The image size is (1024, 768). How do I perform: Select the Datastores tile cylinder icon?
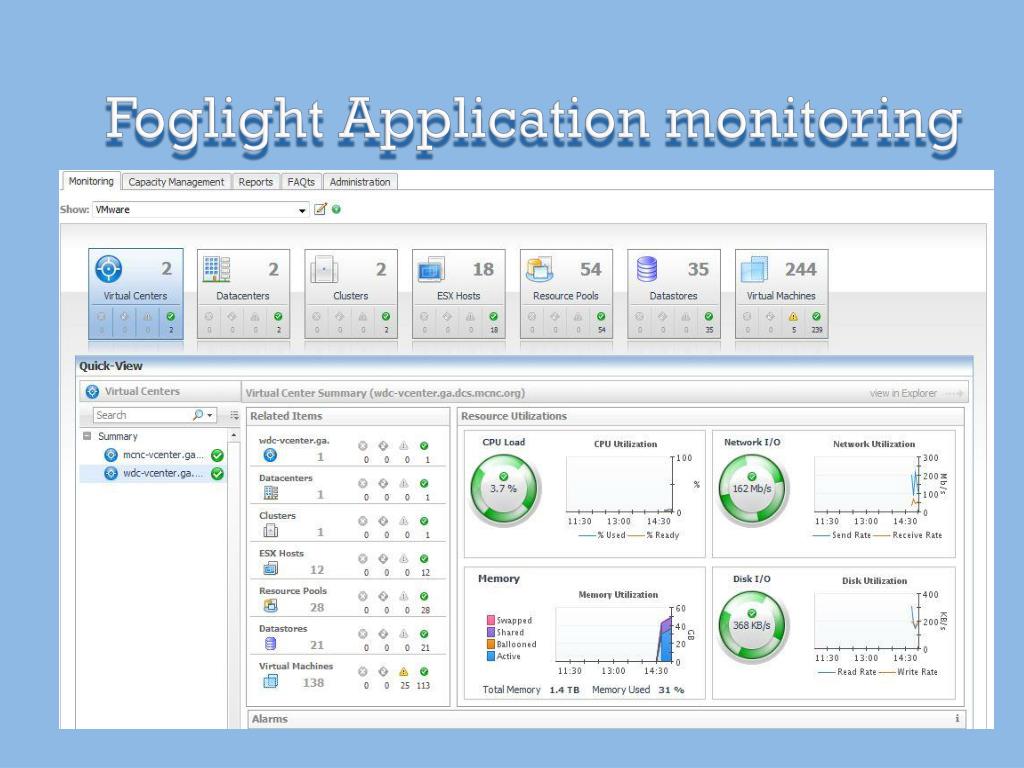pyautogui.click(x=647, y=268)
